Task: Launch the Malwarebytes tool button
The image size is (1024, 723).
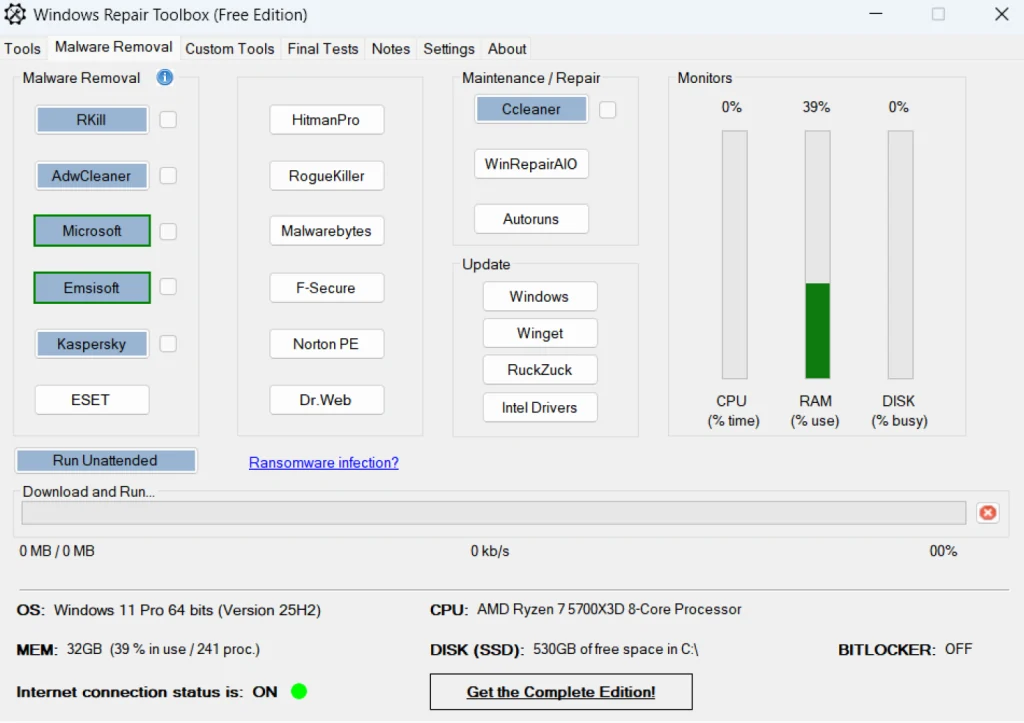Action: (x=326, y=231)
